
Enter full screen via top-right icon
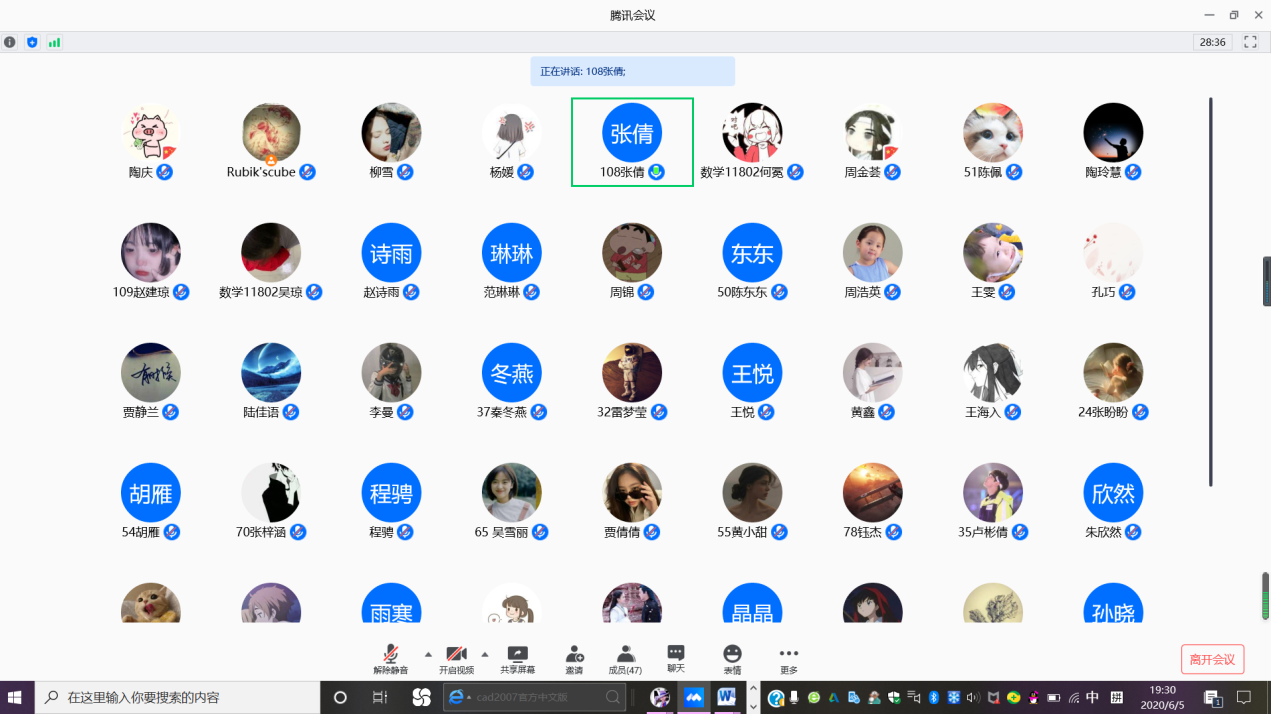point(1250,42)
